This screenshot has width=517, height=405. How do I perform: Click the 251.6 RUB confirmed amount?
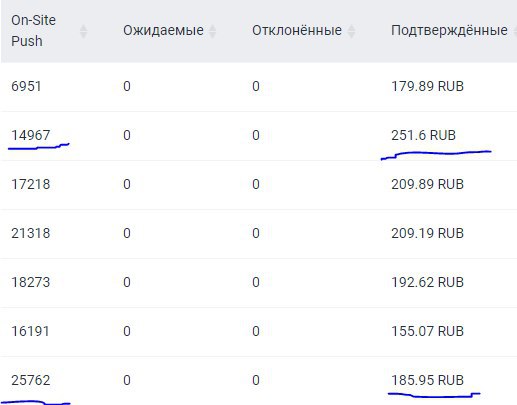[423, 135]
